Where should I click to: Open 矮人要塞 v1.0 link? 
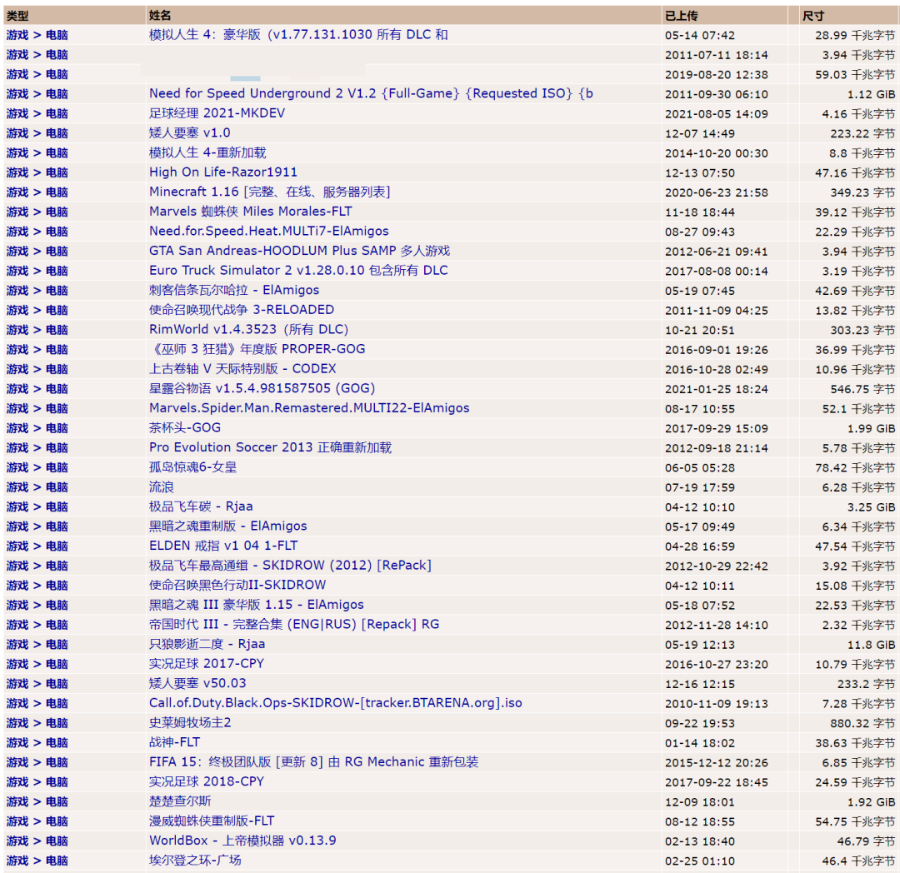(x=189, y=133)
